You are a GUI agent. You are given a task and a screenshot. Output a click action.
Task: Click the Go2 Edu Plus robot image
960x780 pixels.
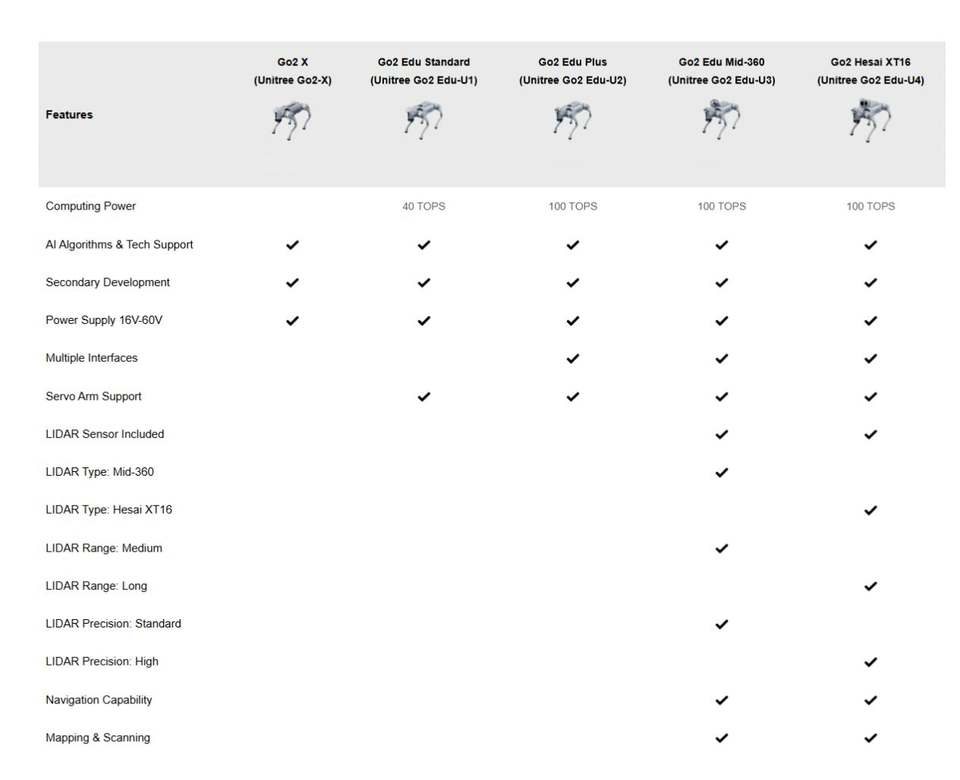572,121
